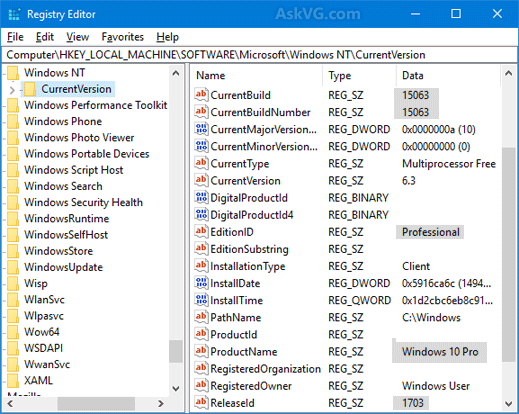Click the CurrentType string icon

(x=201, y=163)
